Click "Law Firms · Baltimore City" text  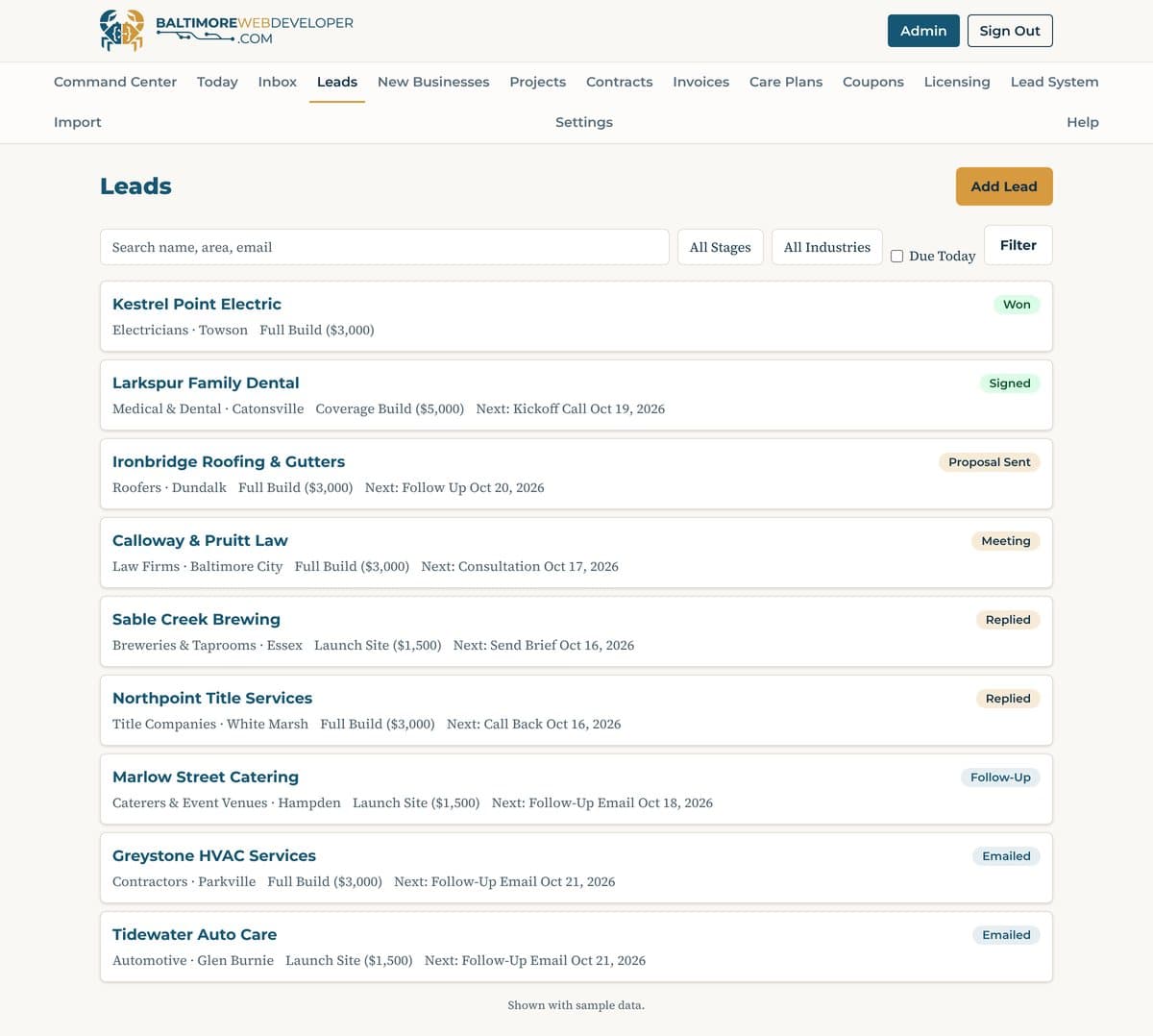coord(198,566)
